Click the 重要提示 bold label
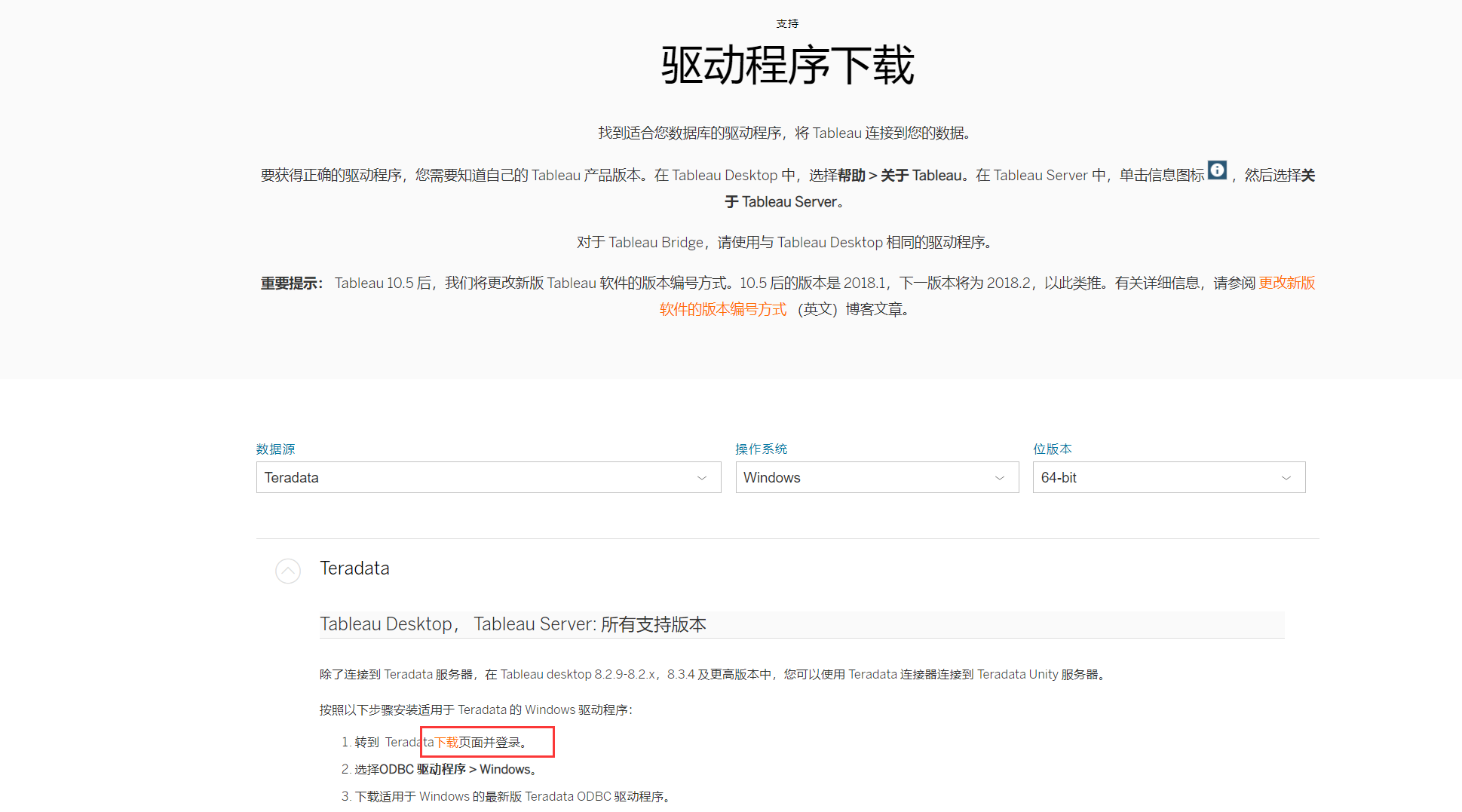Image resolution: width=1462 pixels, height=812 pixels. [293, 283]
